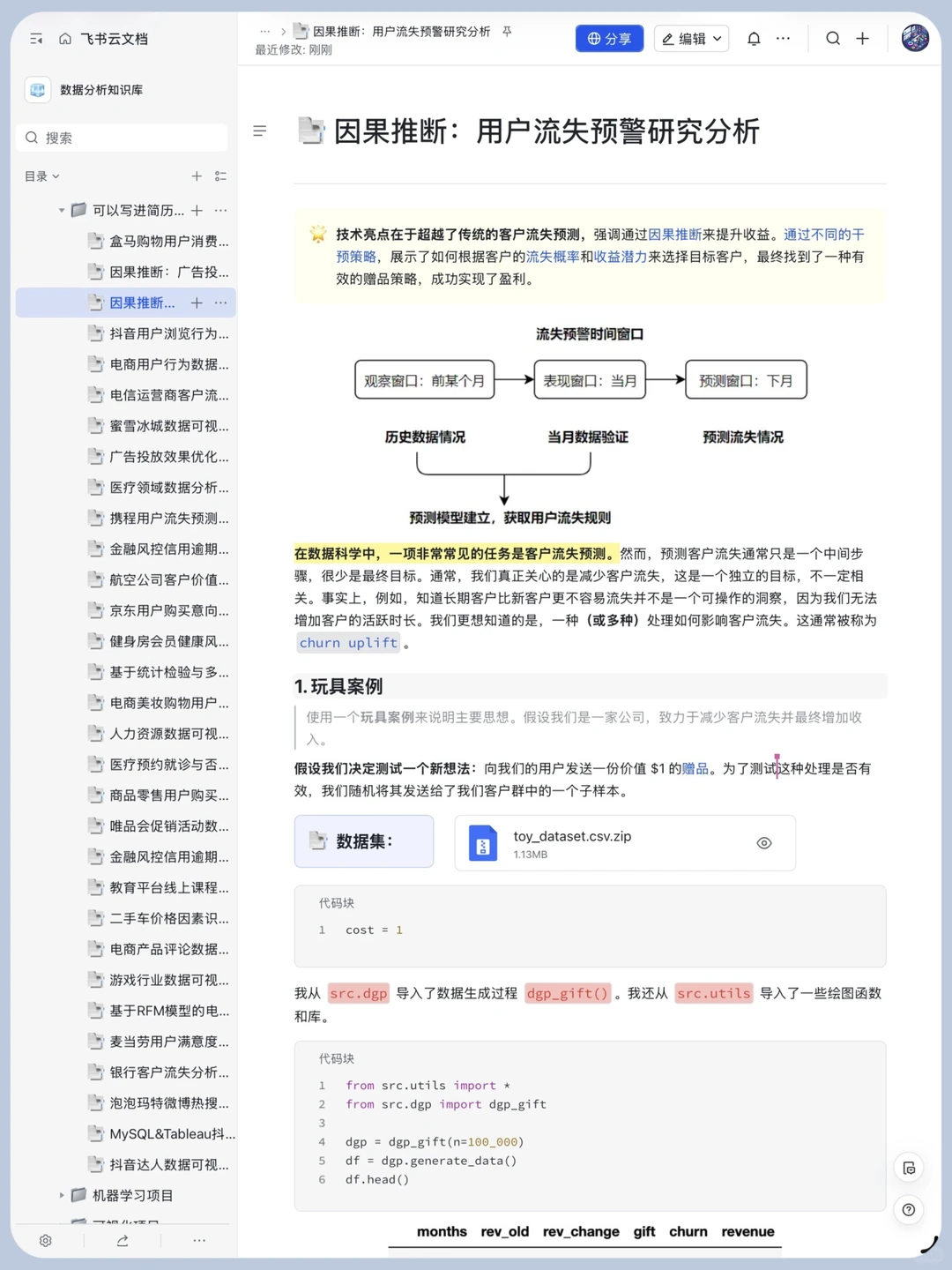Open the 携程用户流失预测 document
952x1270 pixels.
tap(160, 518)
